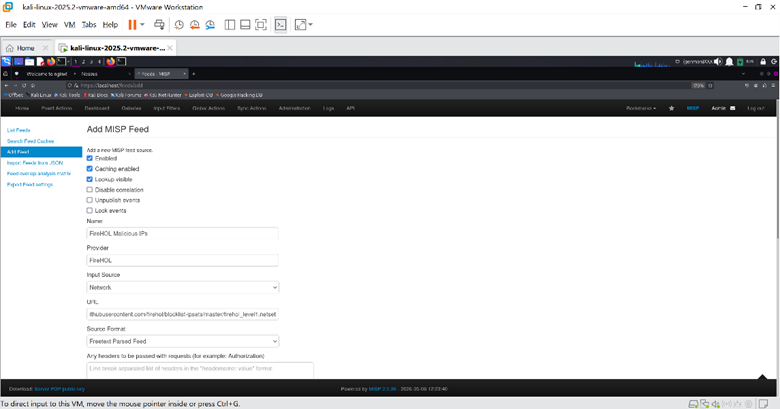Enter full screen mode icon
The image size is (780, 409).
(261, 25)
